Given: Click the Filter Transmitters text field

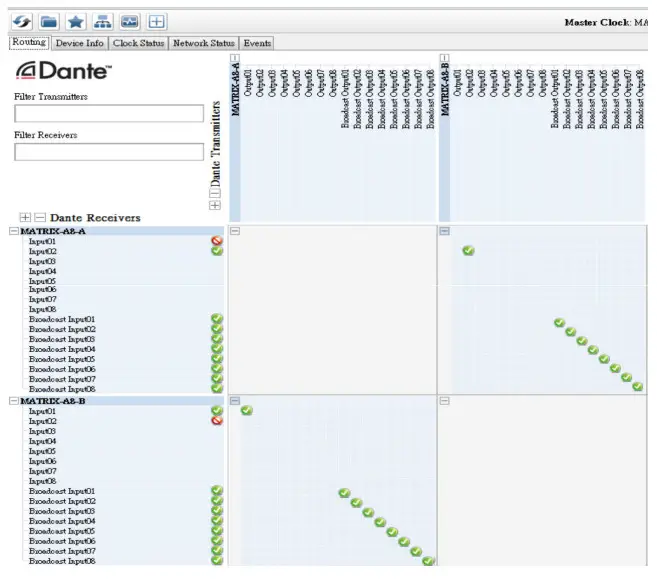Looking at the screenshot, I should pyautogui.click(x=109, y=114).
